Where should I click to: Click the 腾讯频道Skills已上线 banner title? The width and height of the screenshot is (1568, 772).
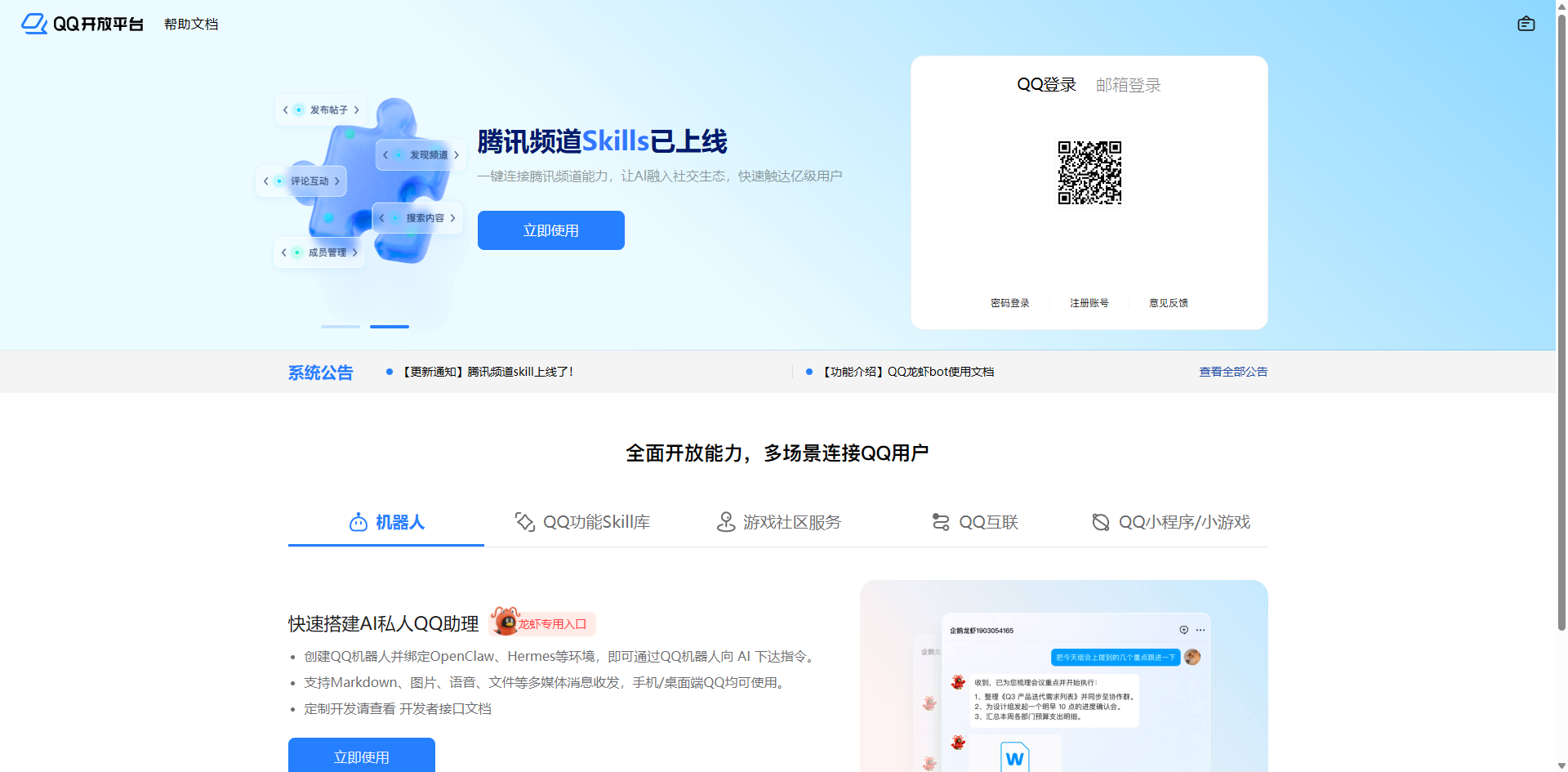click(x=602, y=141)
